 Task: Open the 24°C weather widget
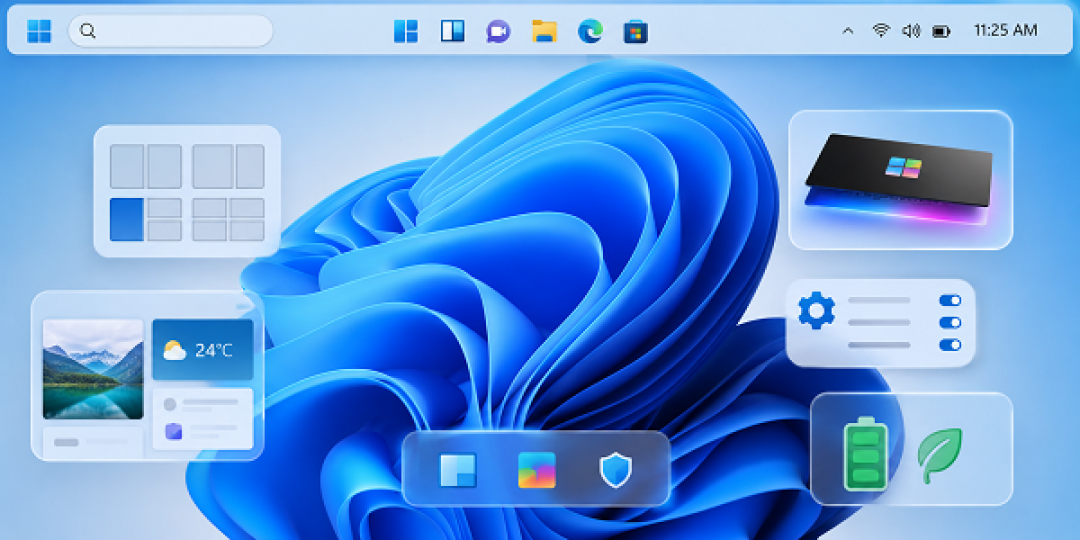tap(202, 349)
